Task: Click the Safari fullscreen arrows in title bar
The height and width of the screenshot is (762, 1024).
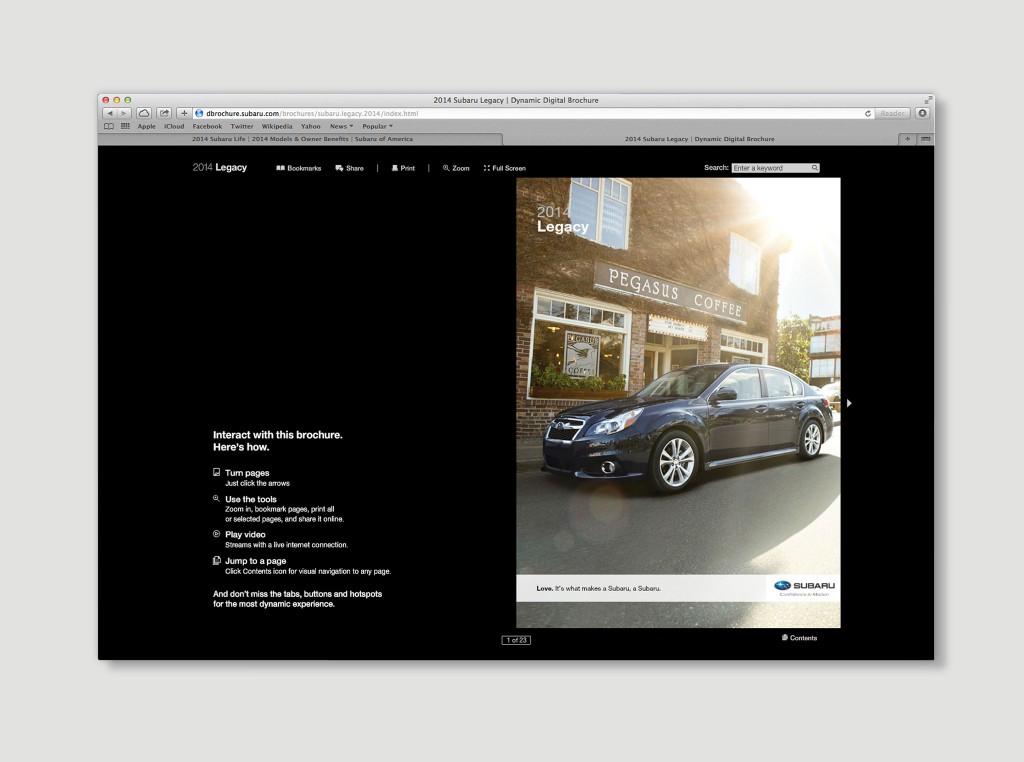Action: click(927, 101)
